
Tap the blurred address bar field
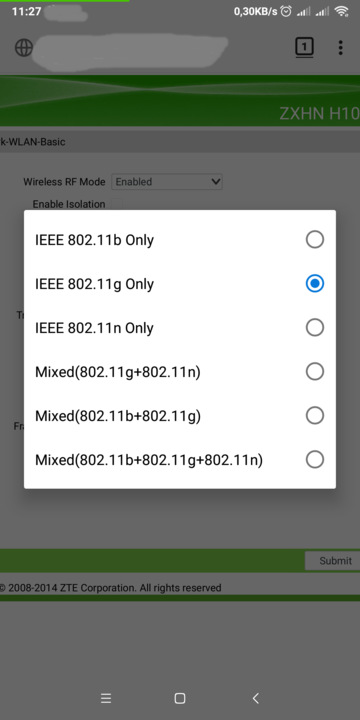point(131,47)
